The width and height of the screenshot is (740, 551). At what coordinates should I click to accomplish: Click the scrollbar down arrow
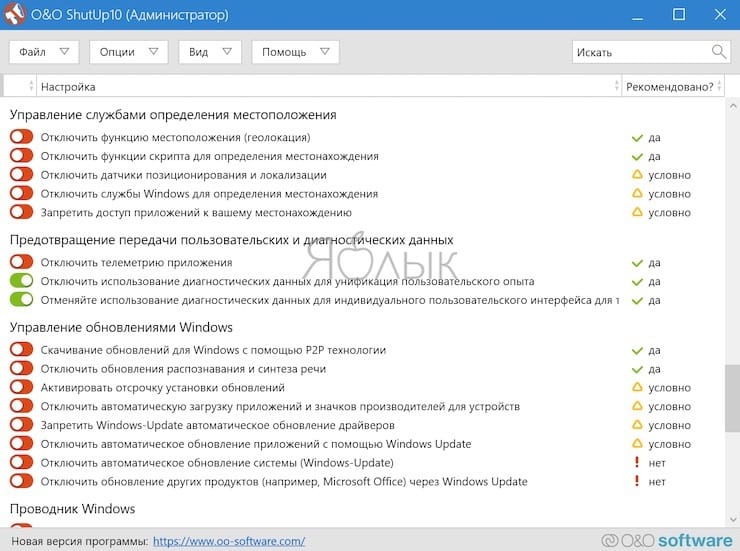733,519
